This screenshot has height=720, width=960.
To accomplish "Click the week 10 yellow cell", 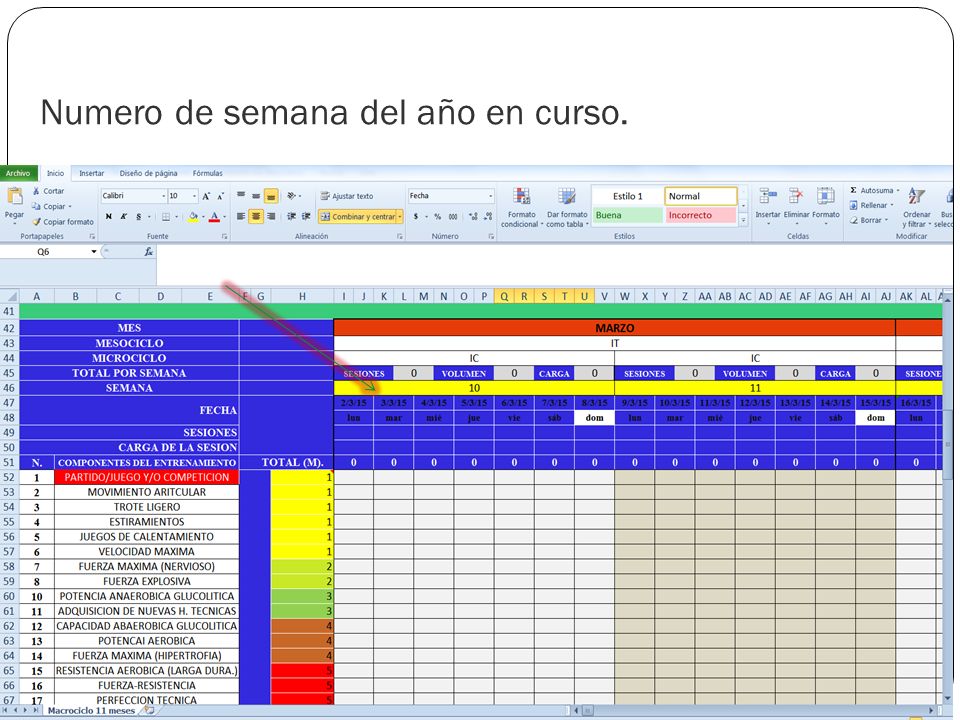I will [x=474, y=388].
